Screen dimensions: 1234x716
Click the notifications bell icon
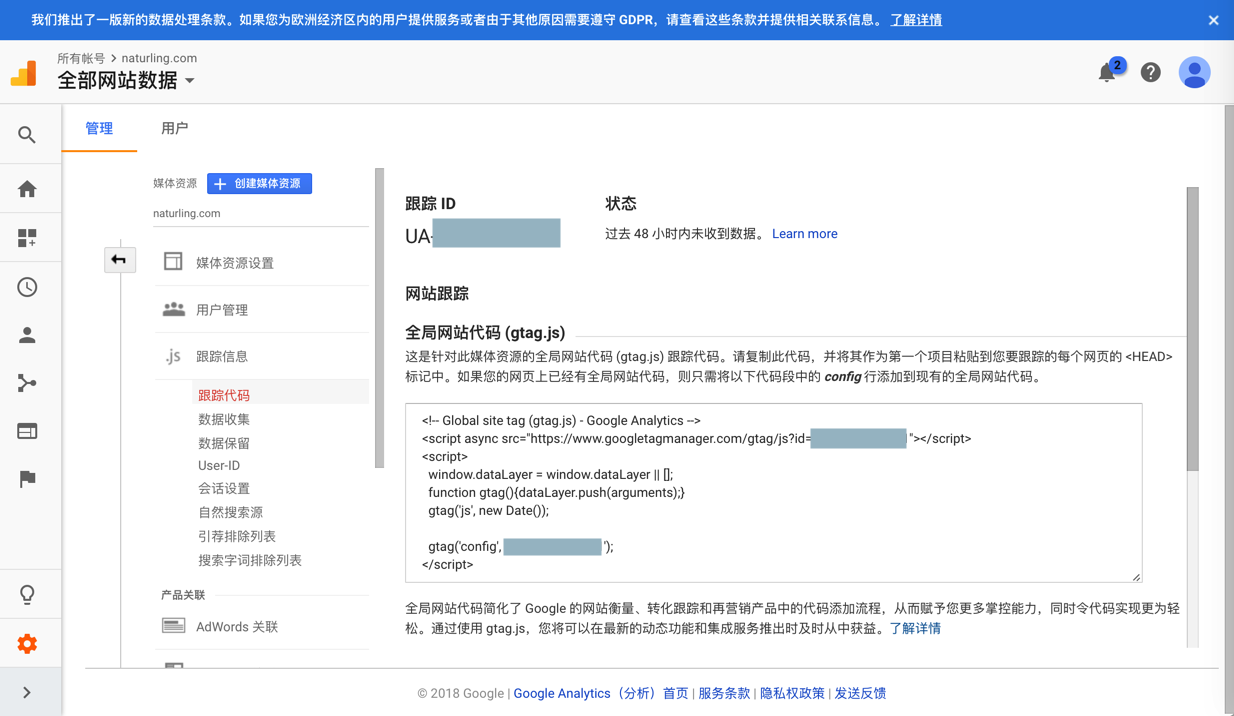pos(1107,72)
